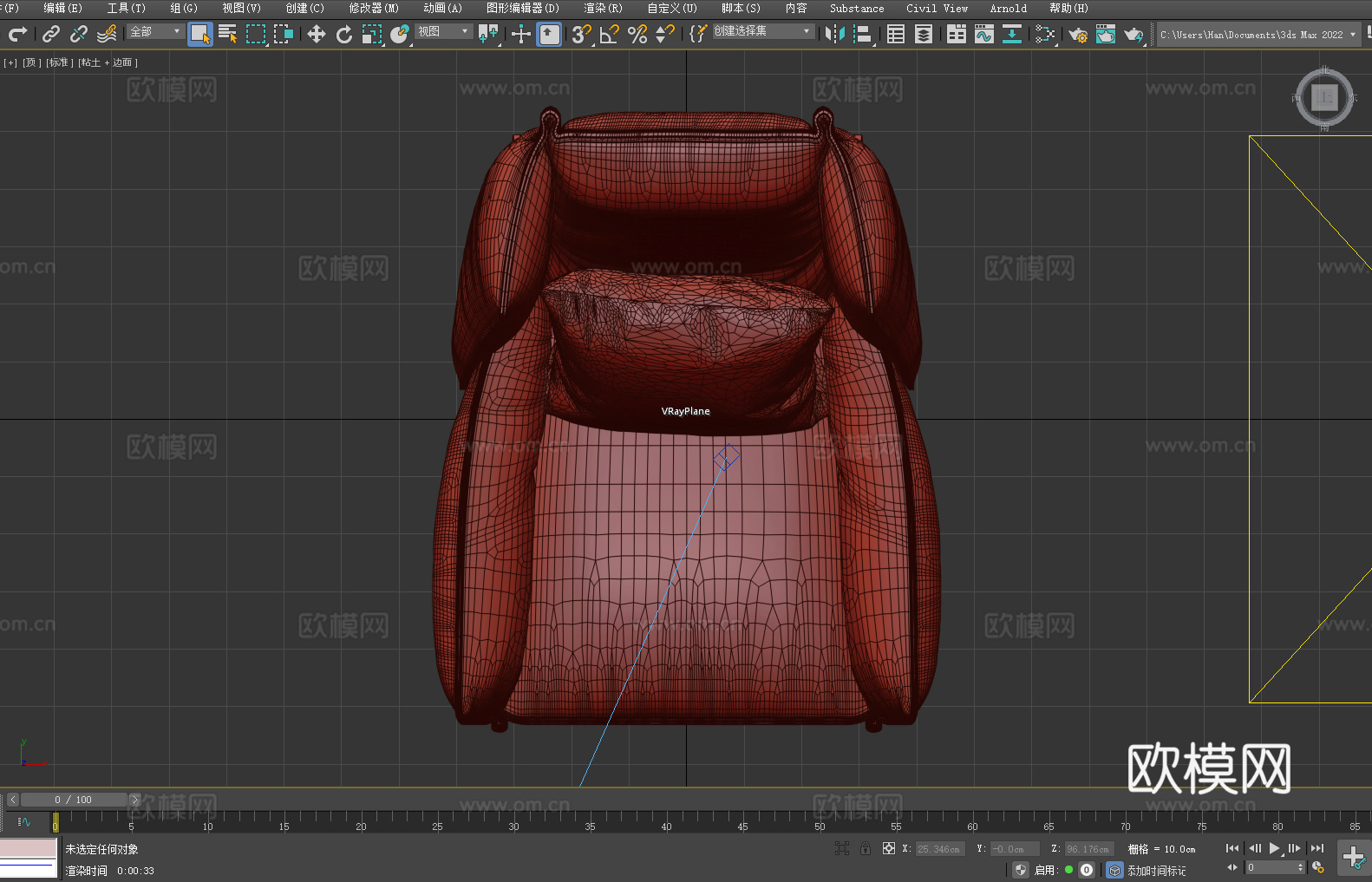The height and width of the screenshot is (882, 1372).
Task: Click the Play Animation button
Action: (x=1274, y=848)
